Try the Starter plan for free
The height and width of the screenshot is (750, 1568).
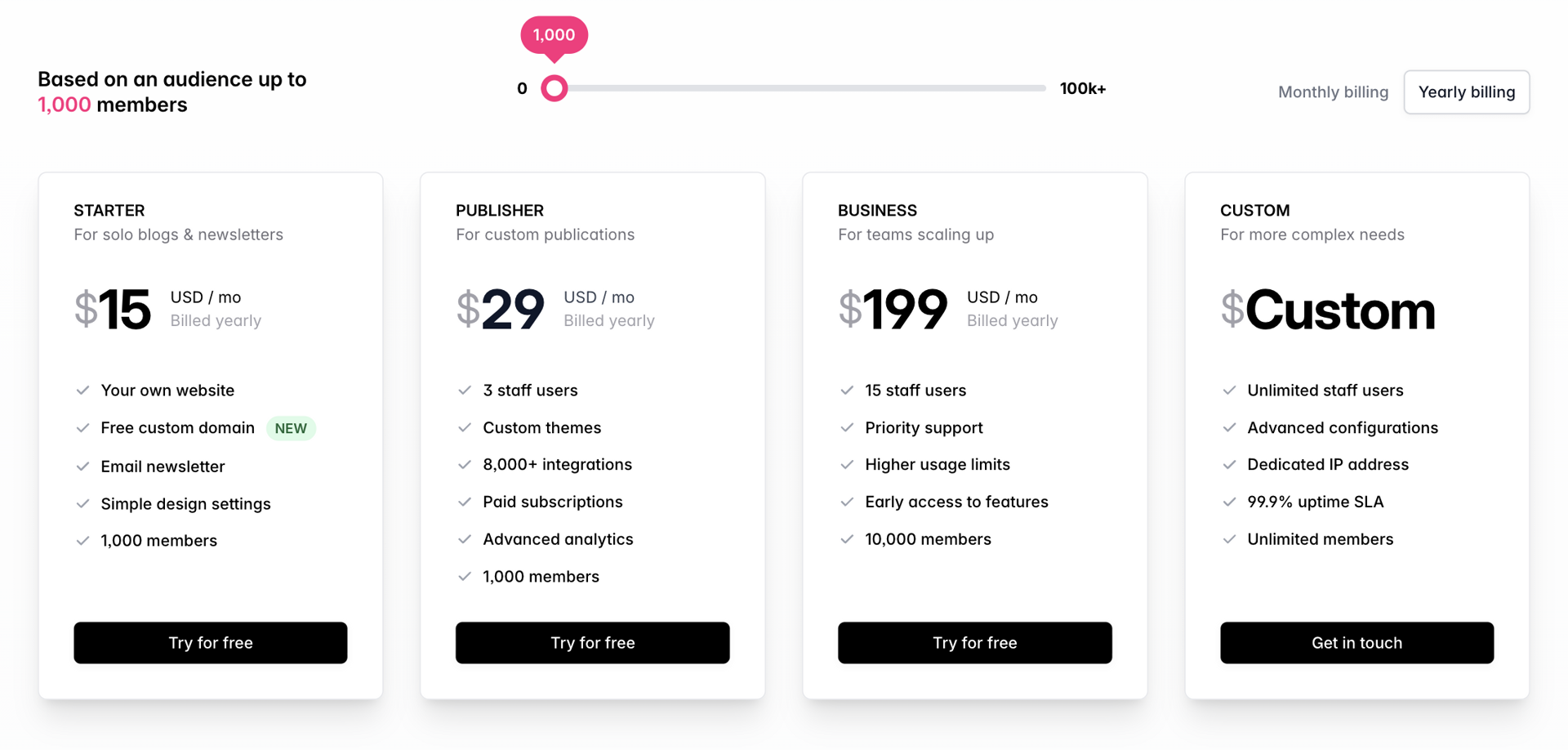pyautogui.click(x=210, y=642)
